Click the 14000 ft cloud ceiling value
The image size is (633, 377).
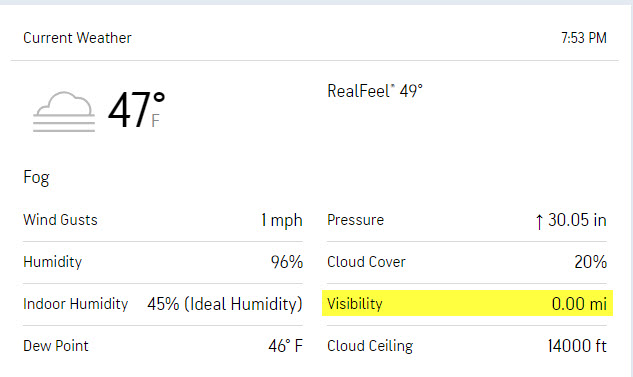pyautogui.click(x=577, y=346)
